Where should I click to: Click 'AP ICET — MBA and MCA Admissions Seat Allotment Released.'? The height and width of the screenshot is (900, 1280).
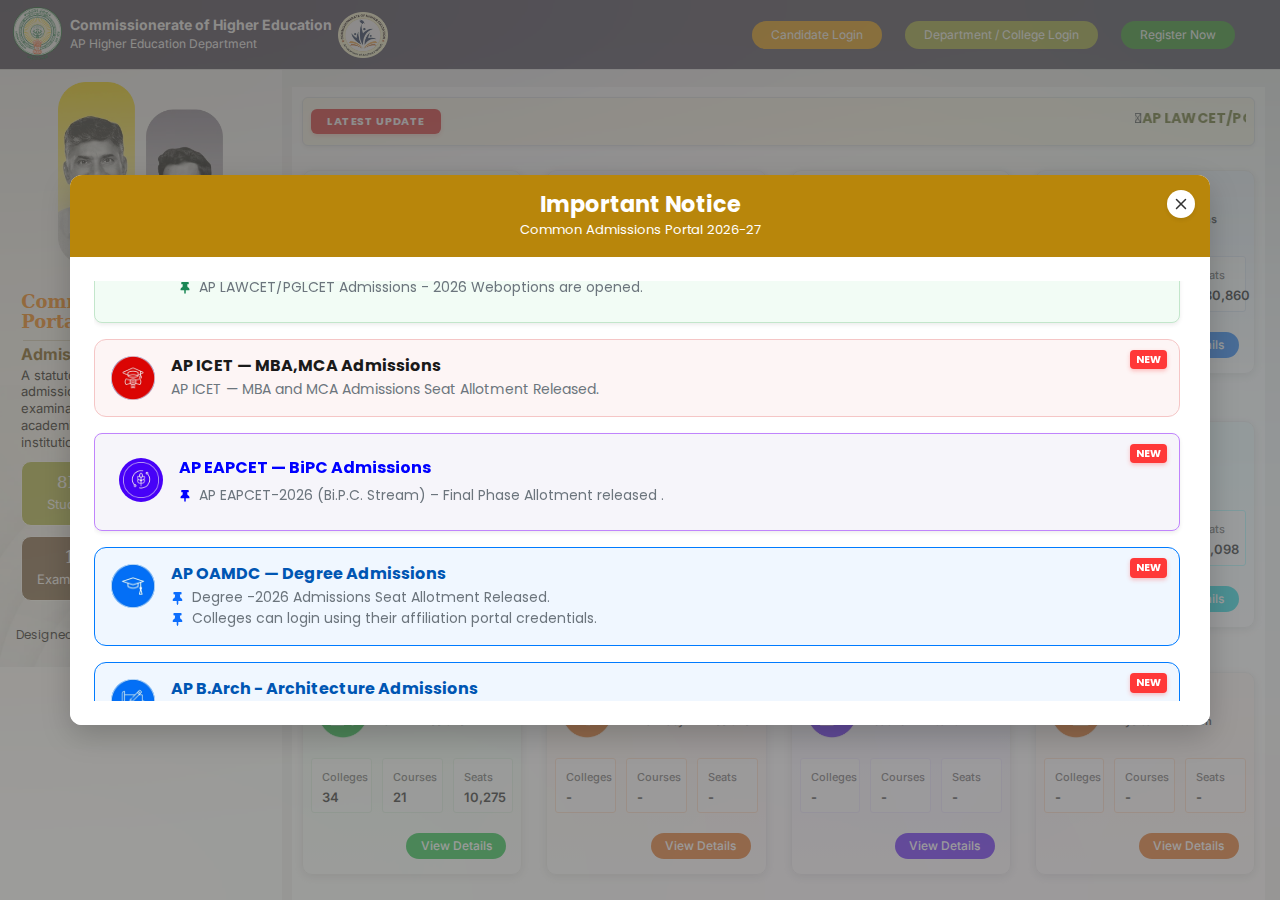point(385,389)
